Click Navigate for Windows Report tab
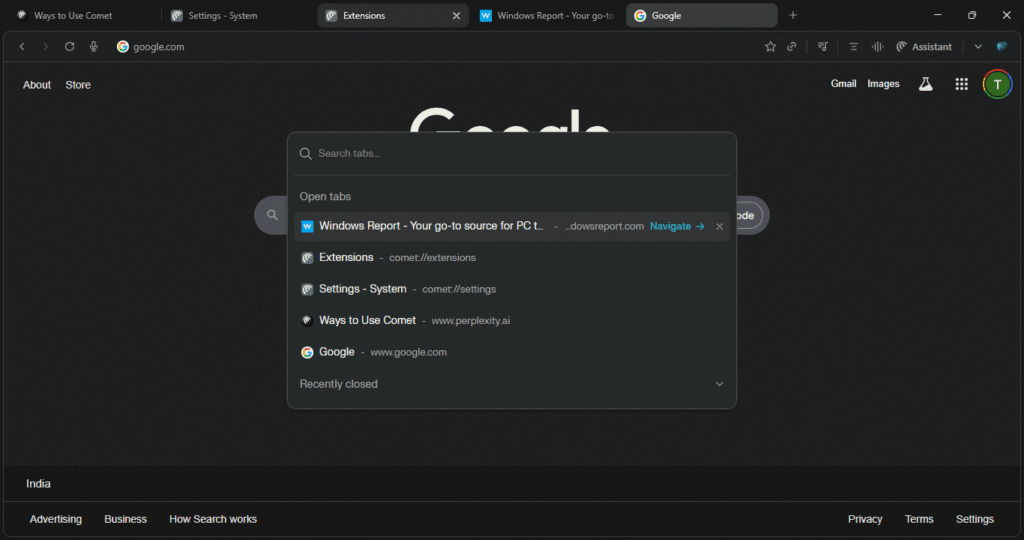1024x540 pixels. pyautogui.click(x=677, y=226)
